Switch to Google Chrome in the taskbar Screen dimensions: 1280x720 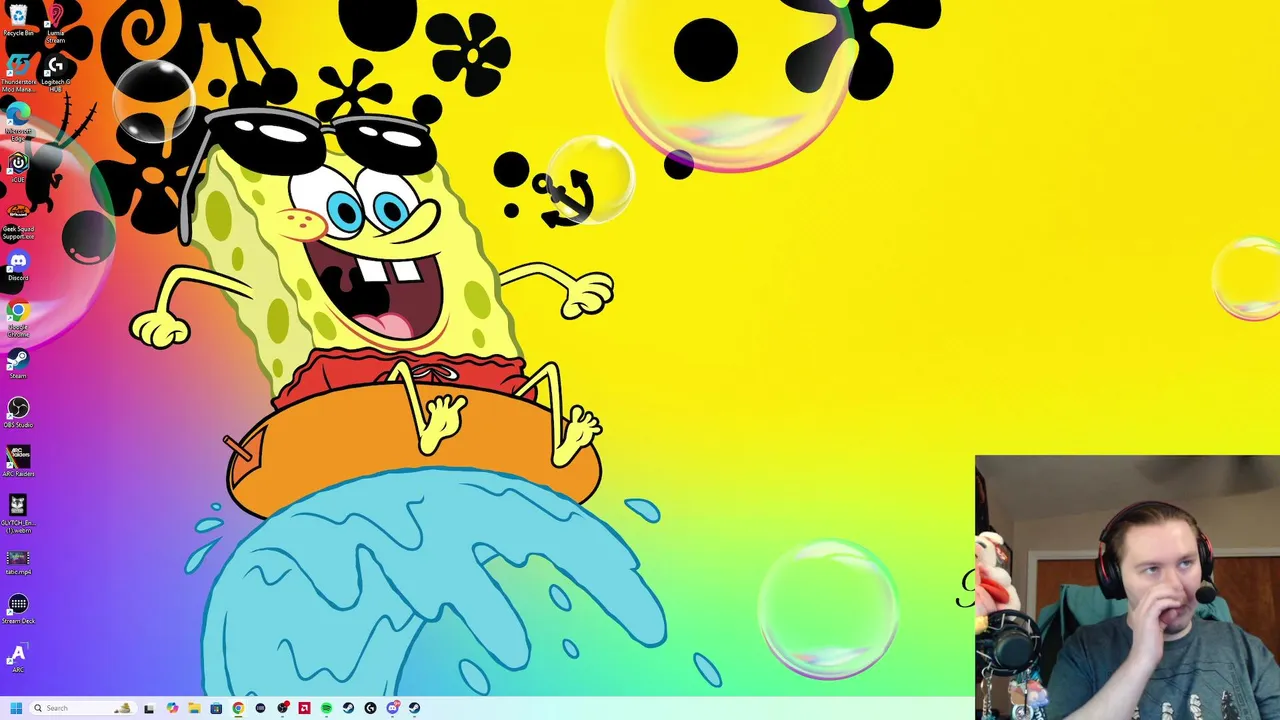pos(238,708)
